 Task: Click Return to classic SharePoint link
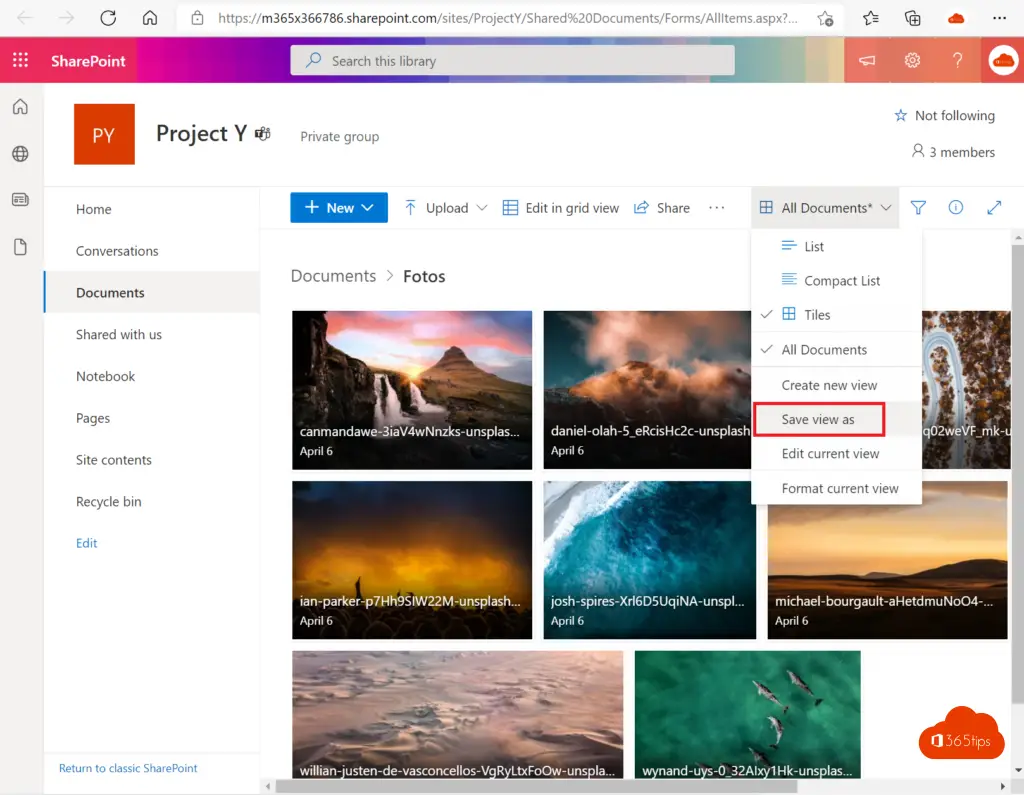coord(128,768)
